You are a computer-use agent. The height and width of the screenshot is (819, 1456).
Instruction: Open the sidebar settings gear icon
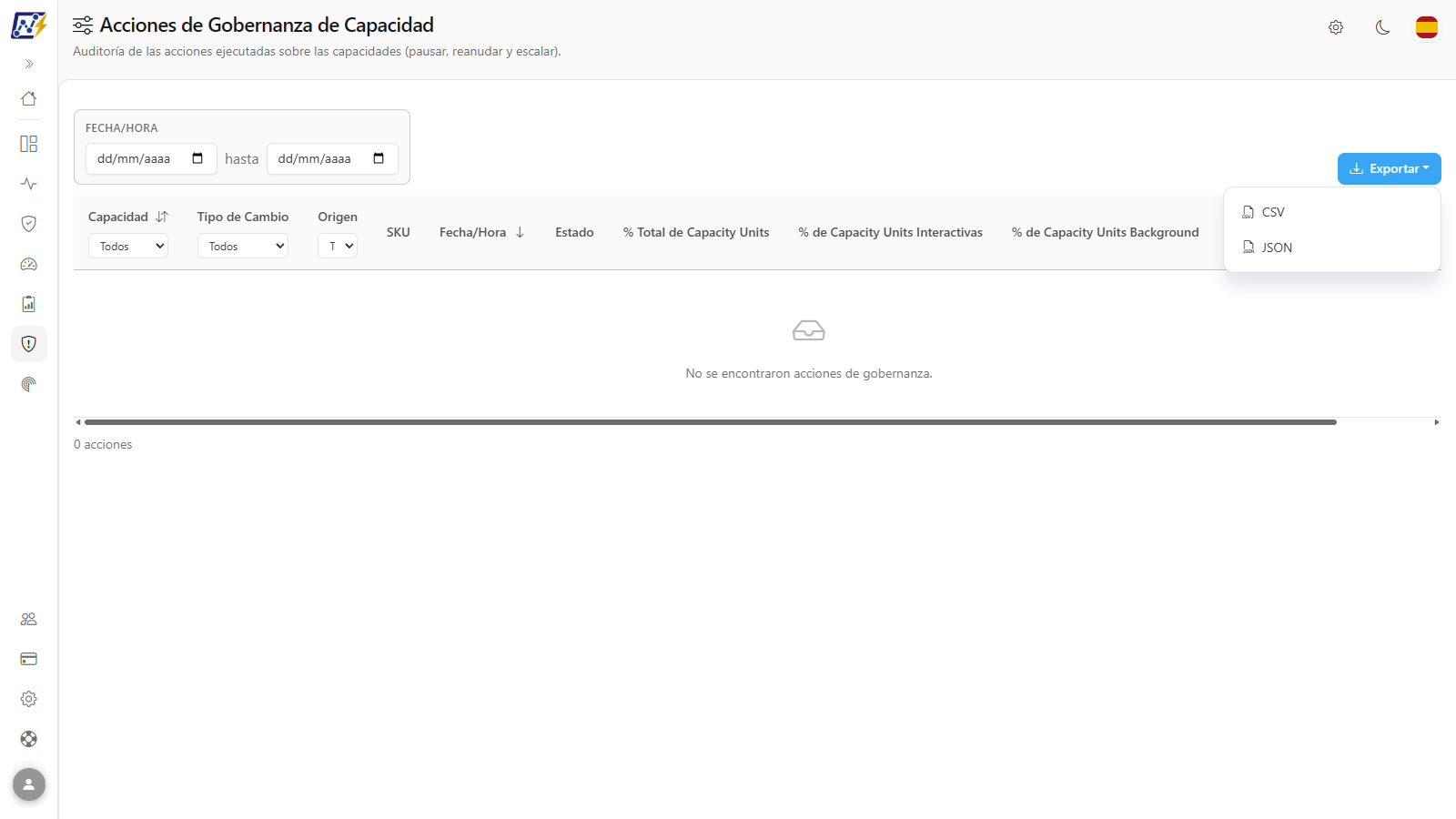[29, 699]
